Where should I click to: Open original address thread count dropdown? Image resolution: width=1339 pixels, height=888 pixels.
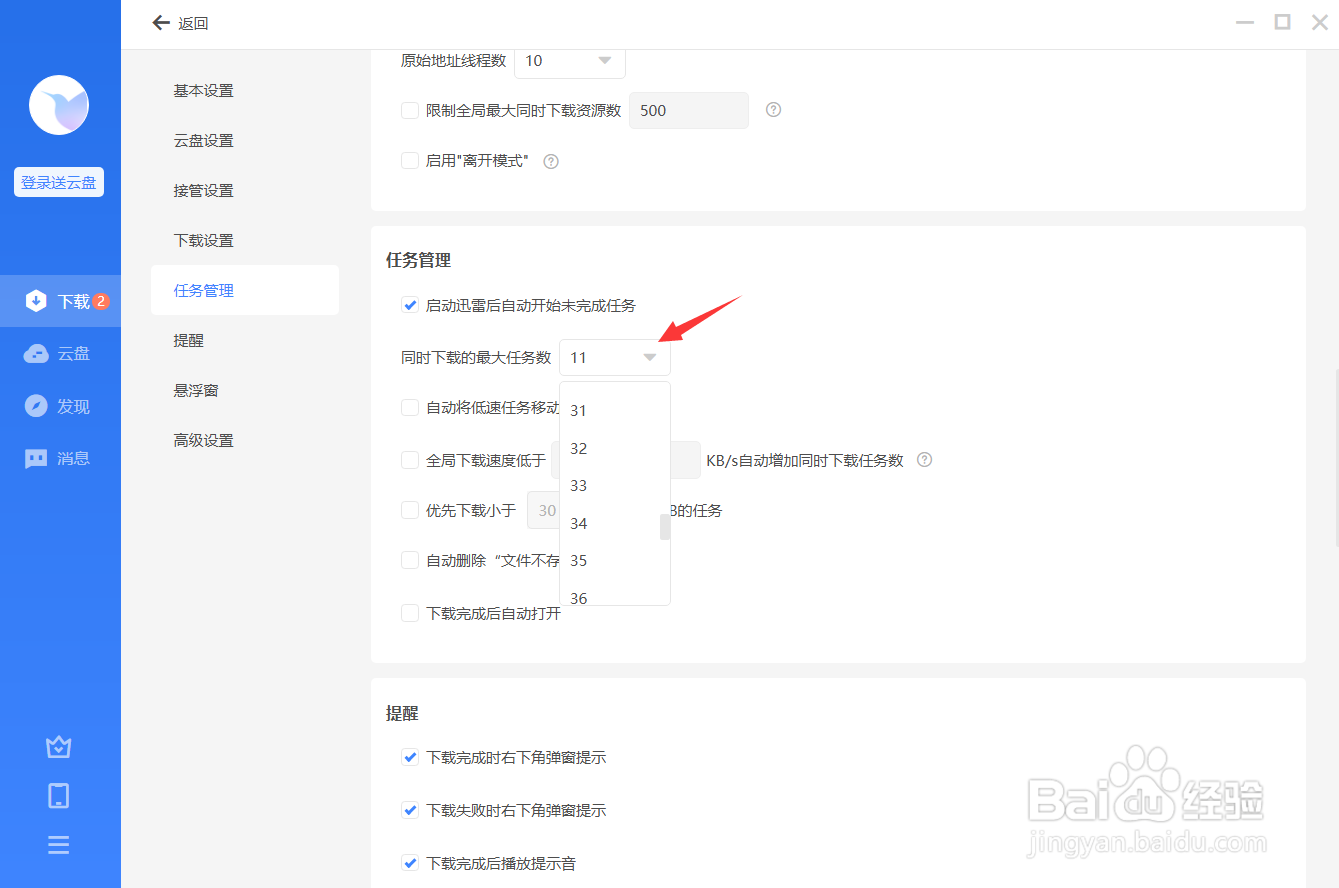coord(570,61)
